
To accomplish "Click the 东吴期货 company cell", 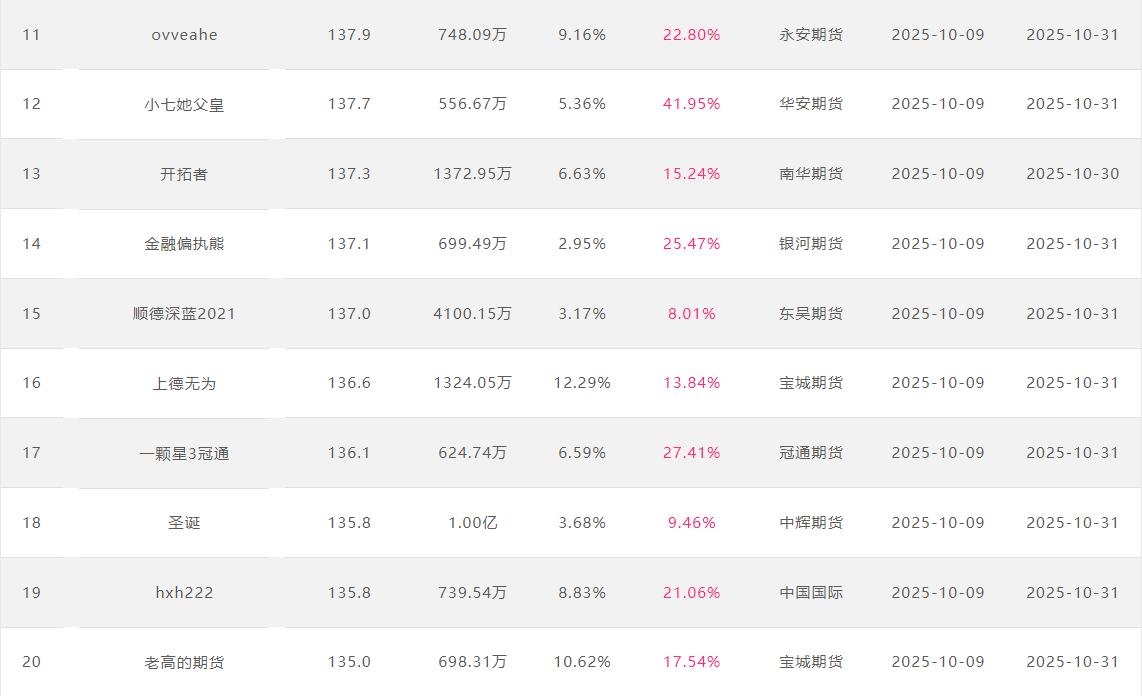I will coord(811,313).
